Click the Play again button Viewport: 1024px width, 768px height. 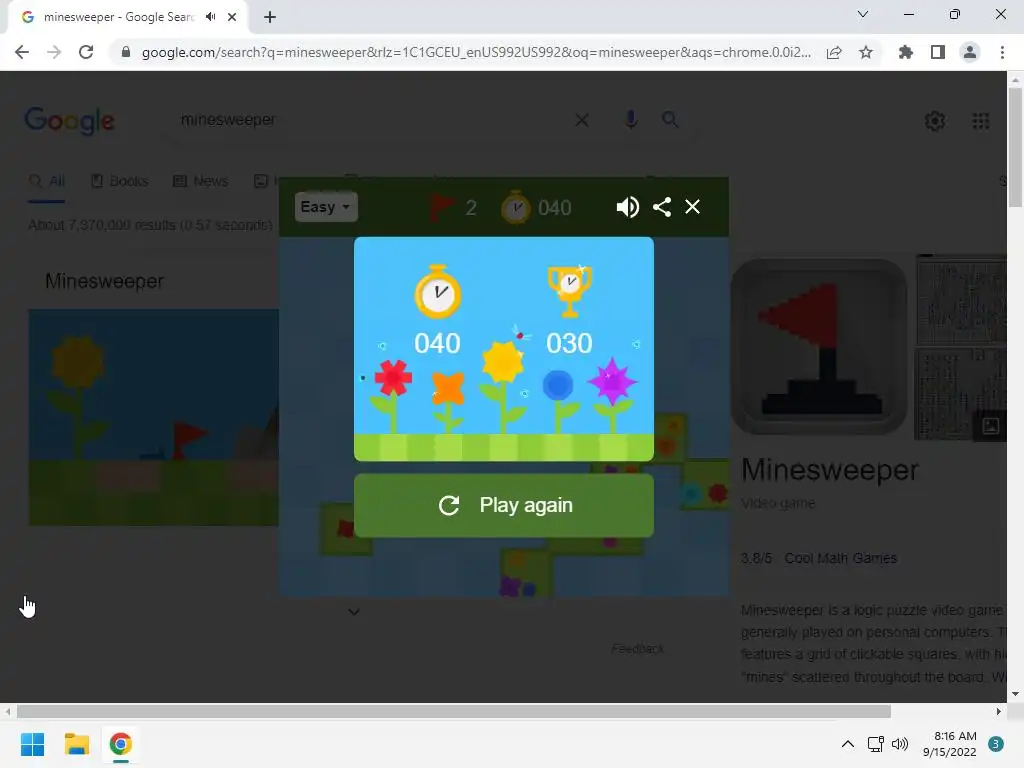pos(504,505)
